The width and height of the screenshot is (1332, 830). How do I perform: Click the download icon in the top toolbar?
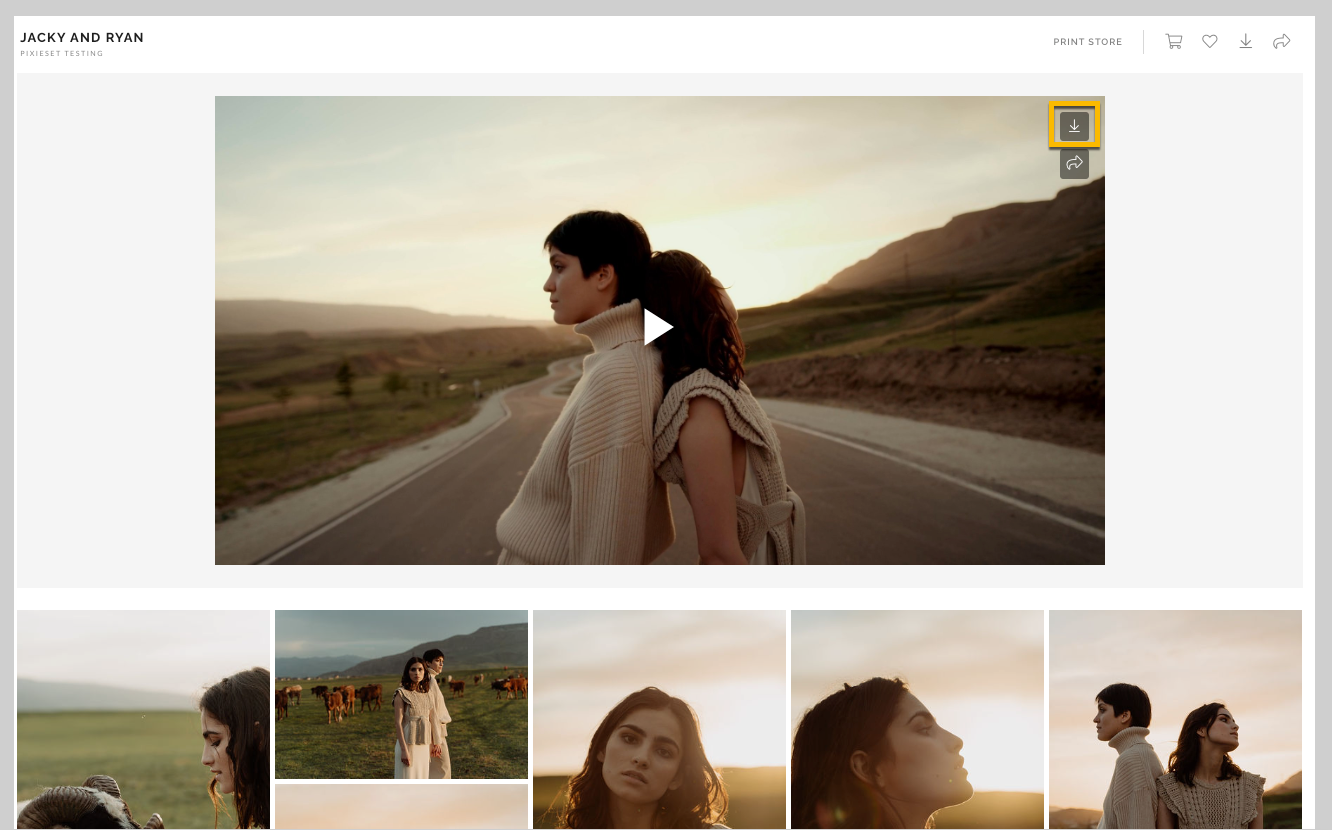tap(1246, 41)
